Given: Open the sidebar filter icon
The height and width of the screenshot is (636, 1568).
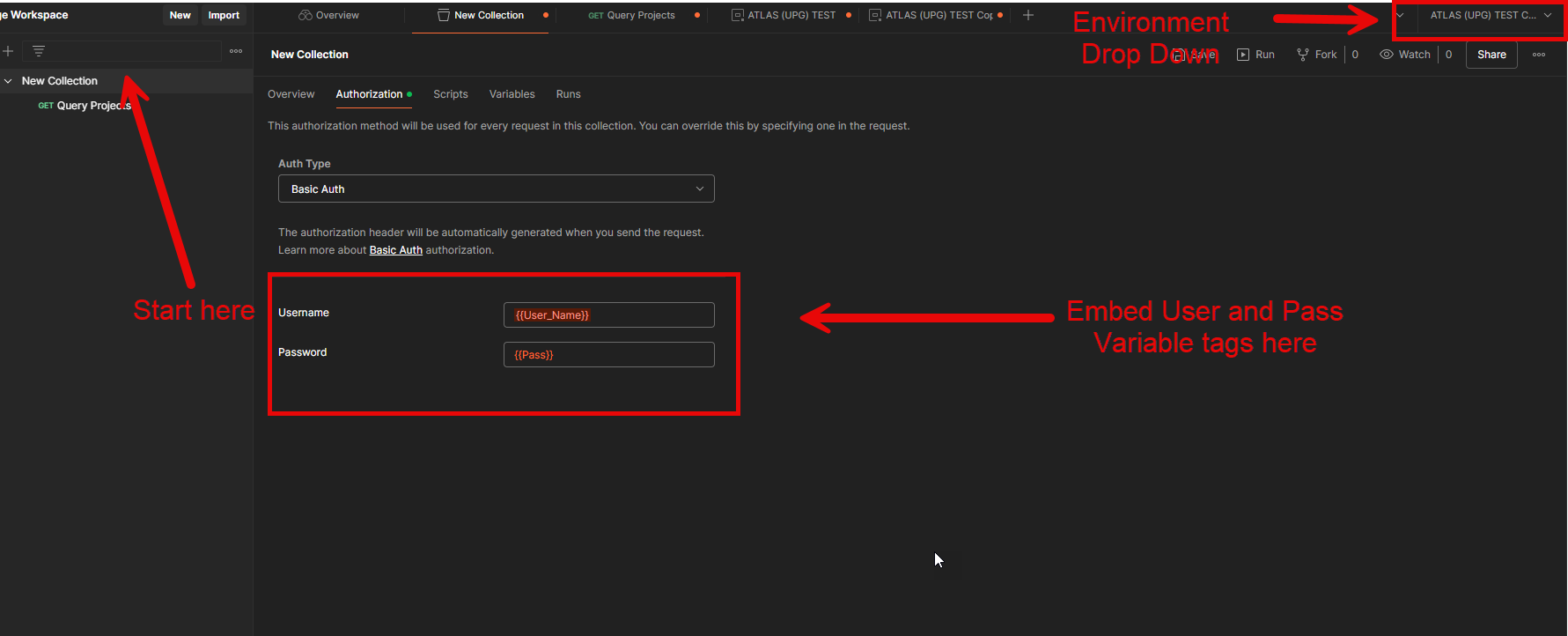Looking at the screenshot, I should coord(39,51).
